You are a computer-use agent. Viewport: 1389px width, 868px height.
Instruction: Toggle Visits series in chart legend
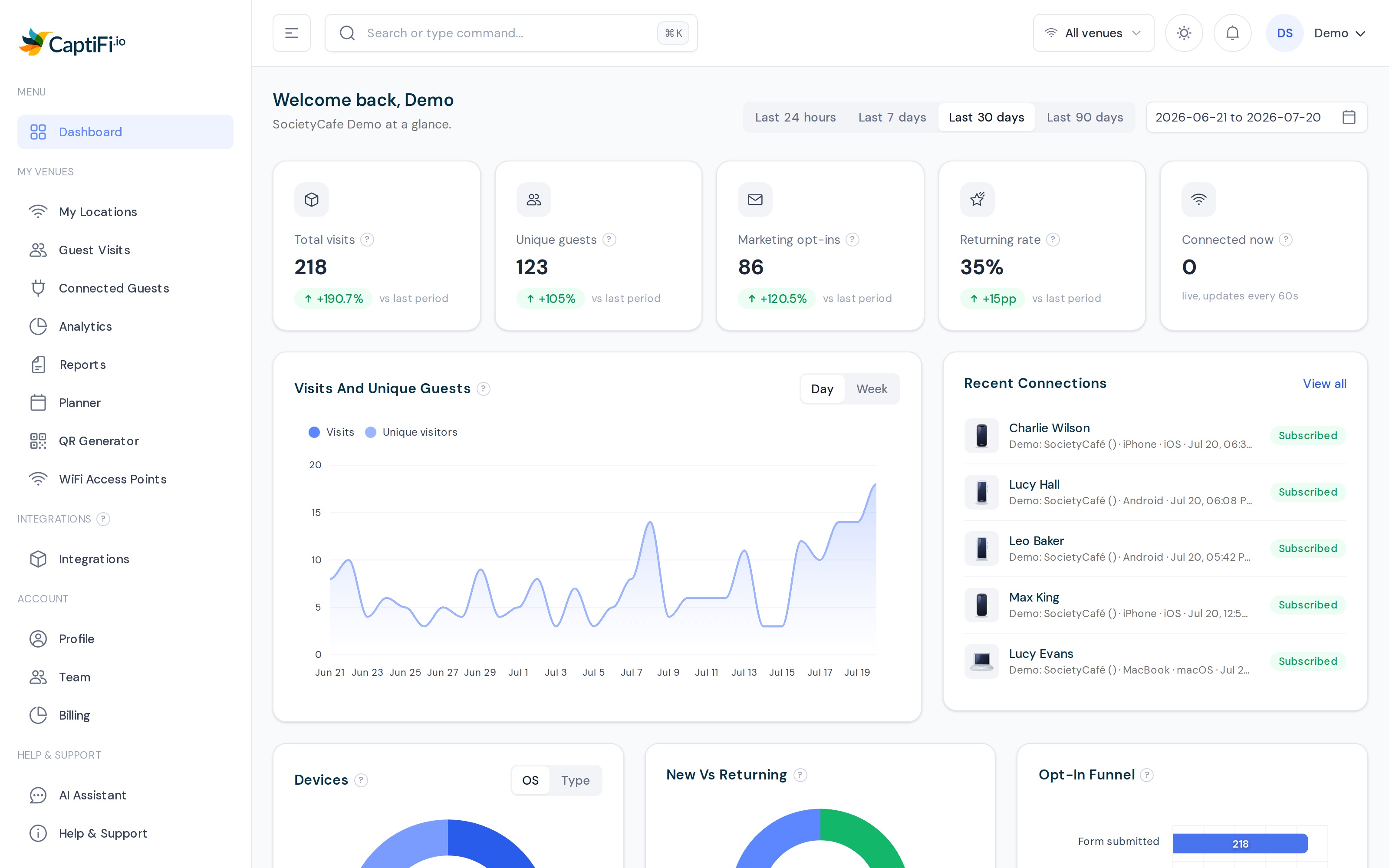[x=331, y=432]
